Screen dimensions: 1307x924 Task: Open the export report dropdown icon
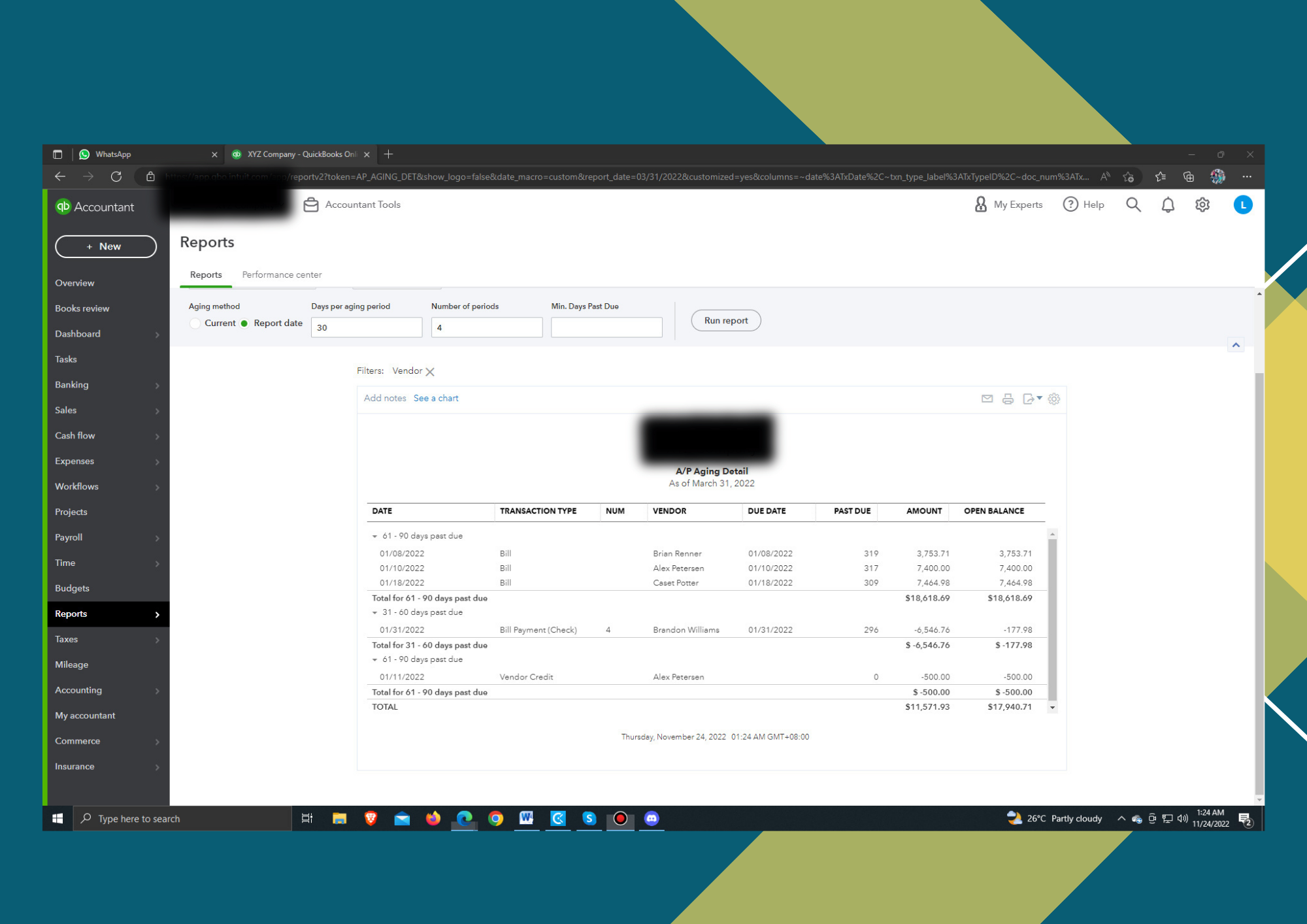click(x=1031, y=399)
